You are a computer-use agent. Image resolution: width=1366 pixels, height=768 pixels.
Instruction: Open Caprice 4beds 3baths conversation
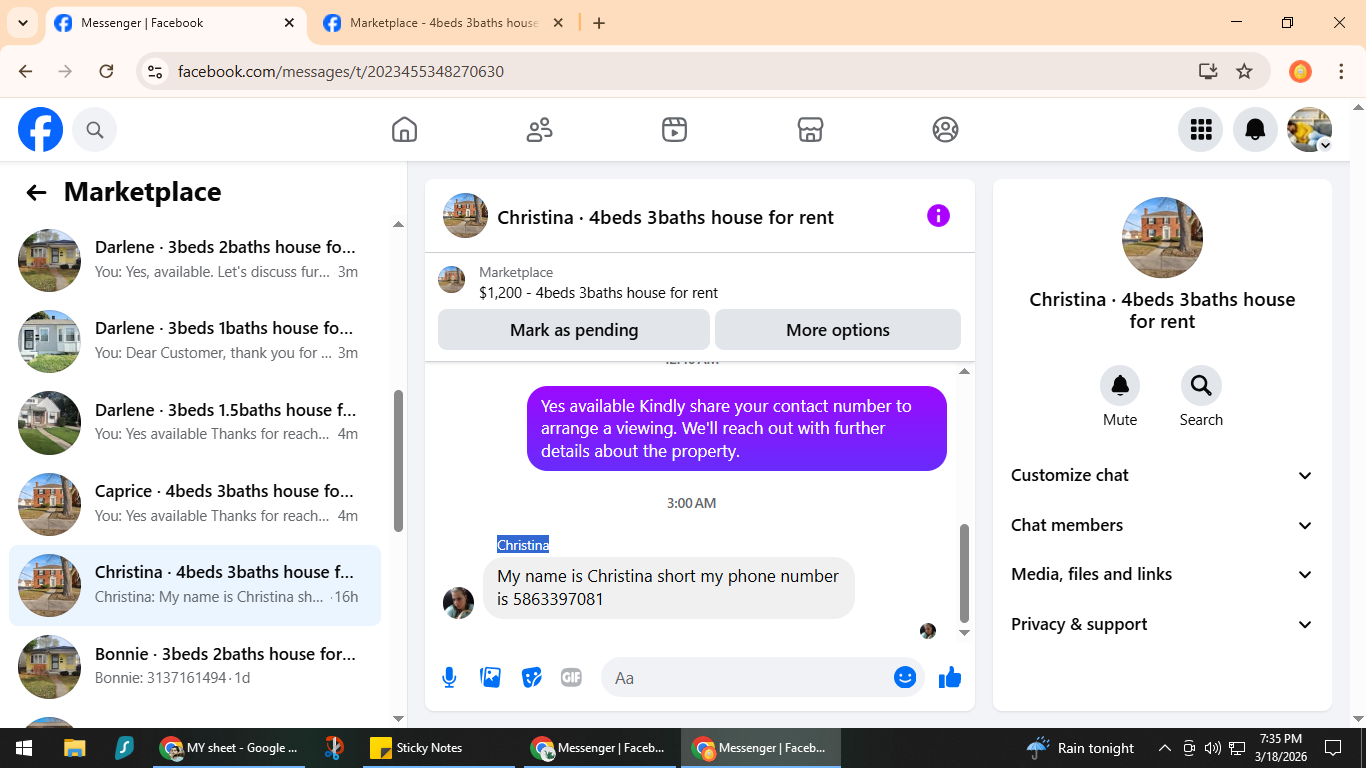point(195,504)
